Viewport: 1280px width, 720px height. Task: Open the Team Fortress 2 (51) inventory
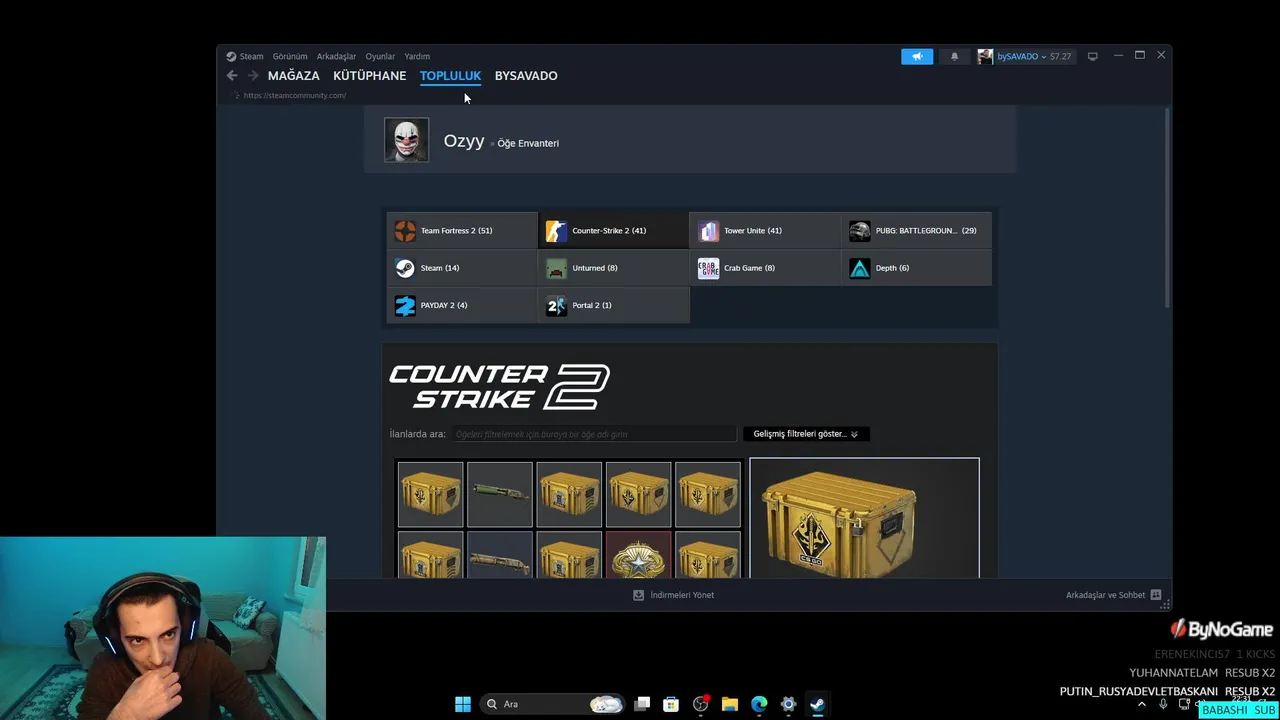click(462, 231)
